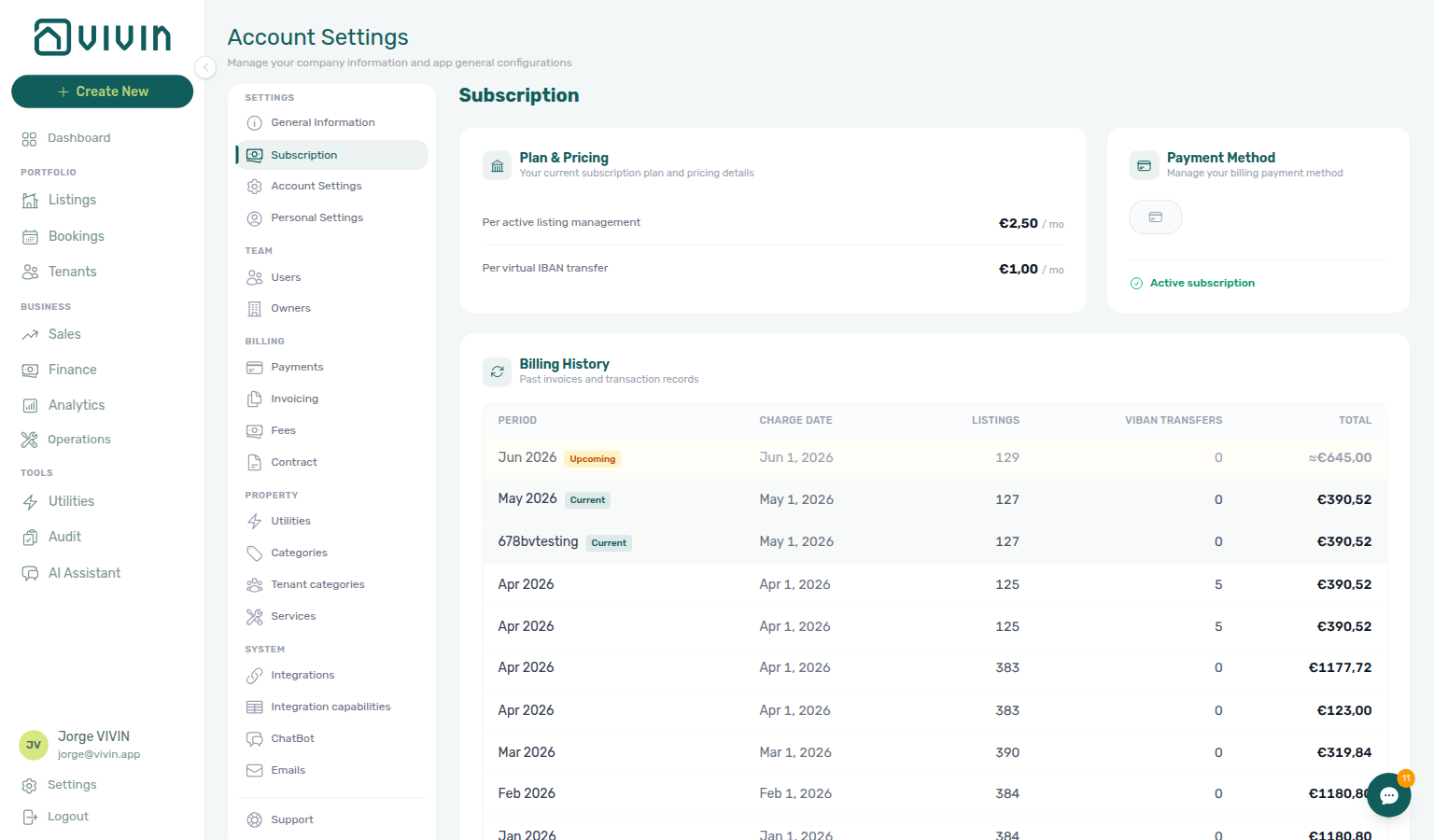Click the ChatBot icon
1434x840 pixels.
pos(254,739)
